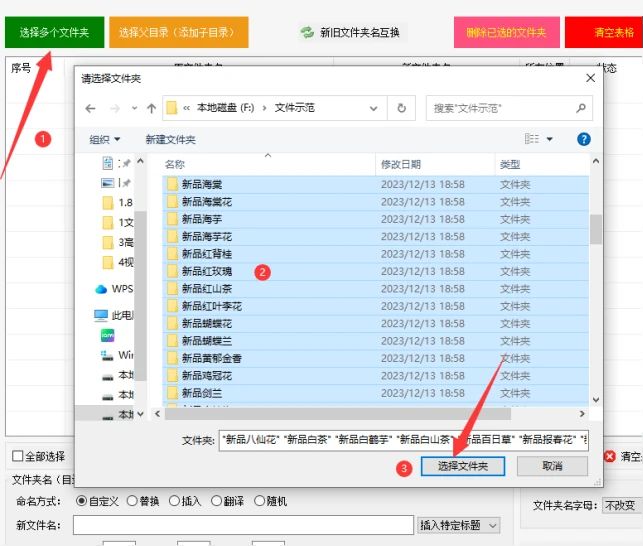
Task: Click the green swap arrows icon
Action: click(x=307, y=32)
